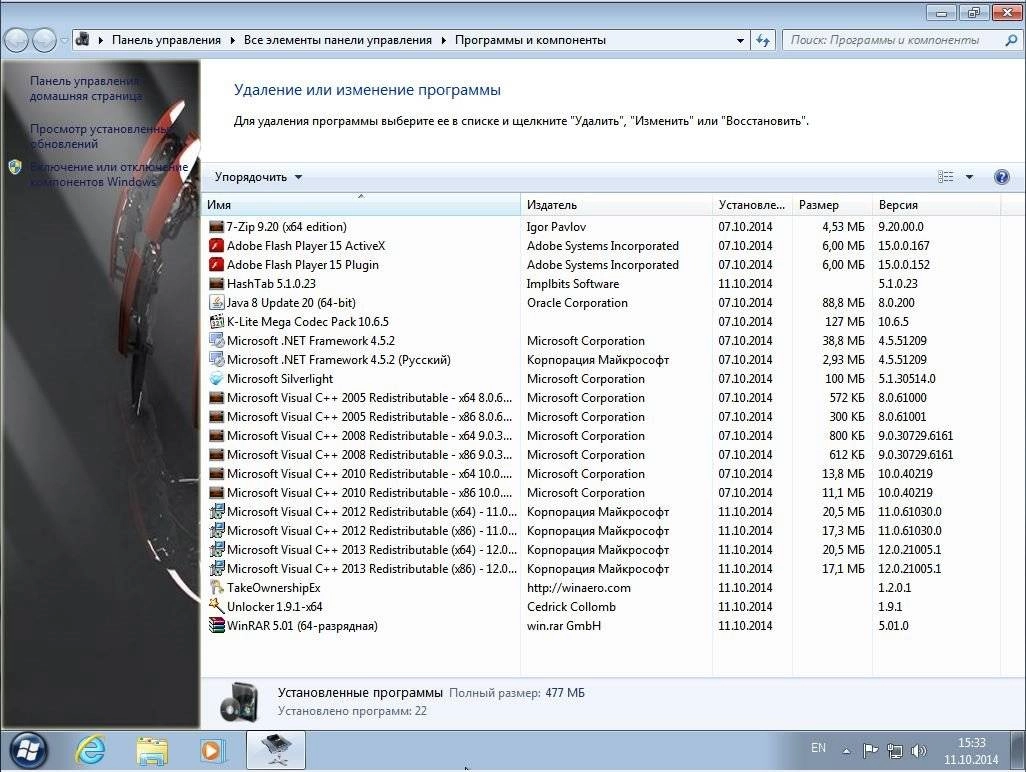Image resolution: width=1026 pixels, height=772 pixels.
Task: Sort by the Версия column header
Action: tap(936, 205)
